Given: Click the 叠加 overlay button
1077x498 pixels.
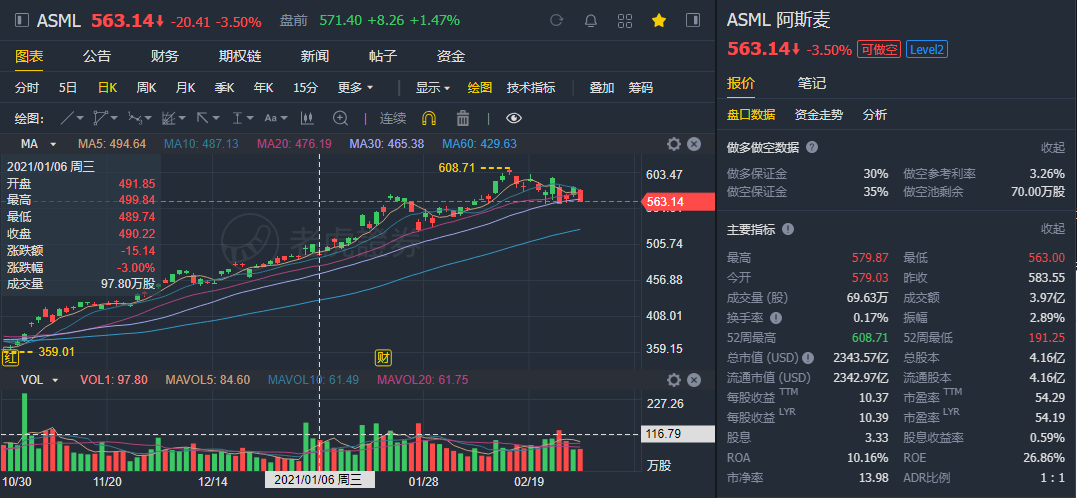Looking at the screenshot, I should tap(602, 87).
